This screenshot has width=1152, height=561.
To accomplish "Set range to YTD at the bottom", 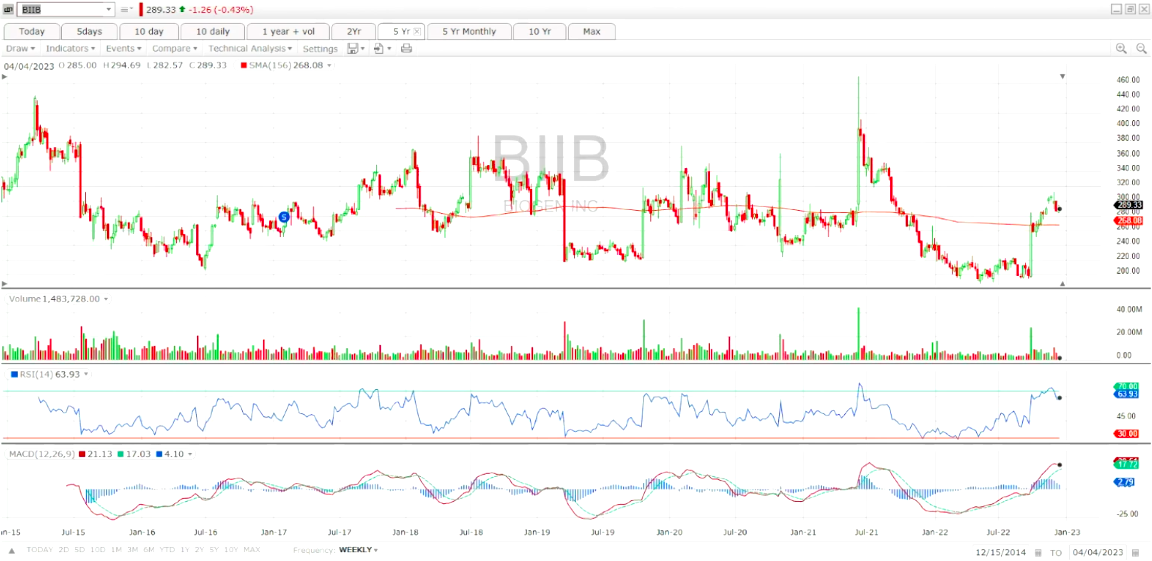I will point(168,550).
